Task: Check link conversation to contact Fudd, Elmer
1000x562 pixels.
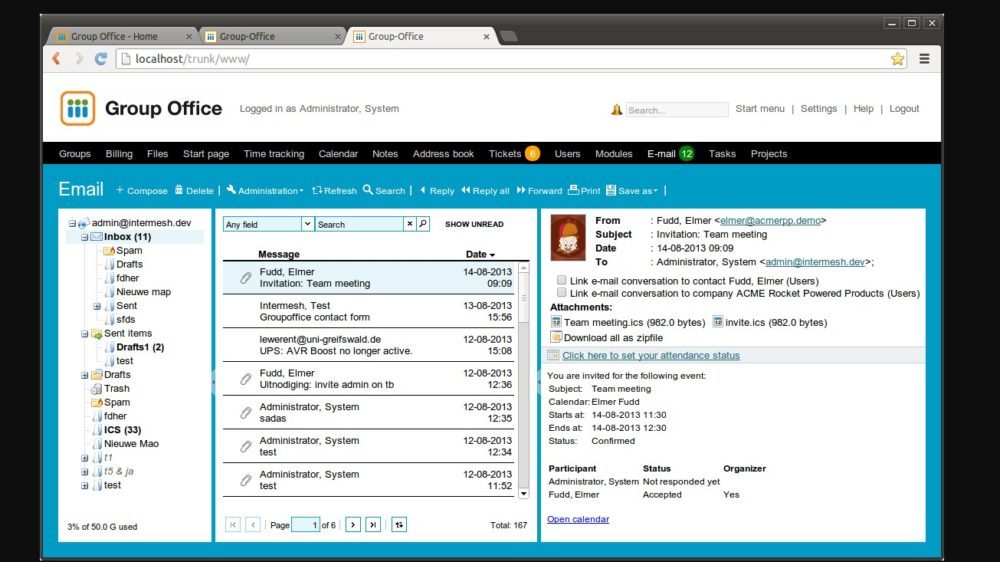Action: (561, 280)
